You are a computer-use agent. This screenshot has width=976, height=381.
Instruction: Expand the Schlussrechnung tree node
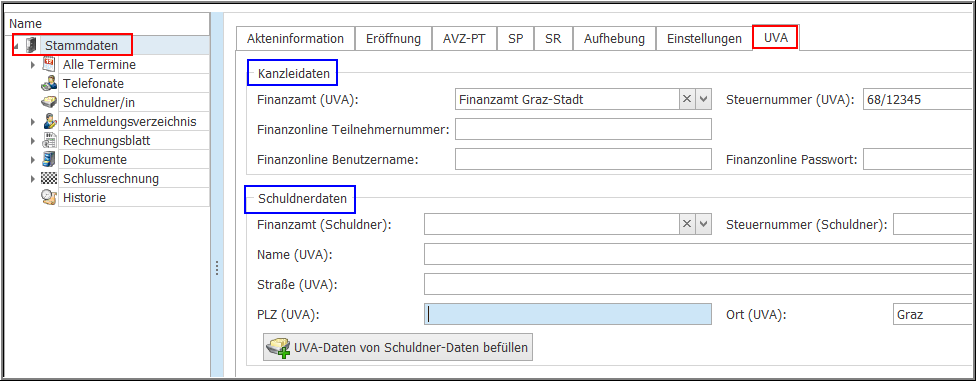33,179
